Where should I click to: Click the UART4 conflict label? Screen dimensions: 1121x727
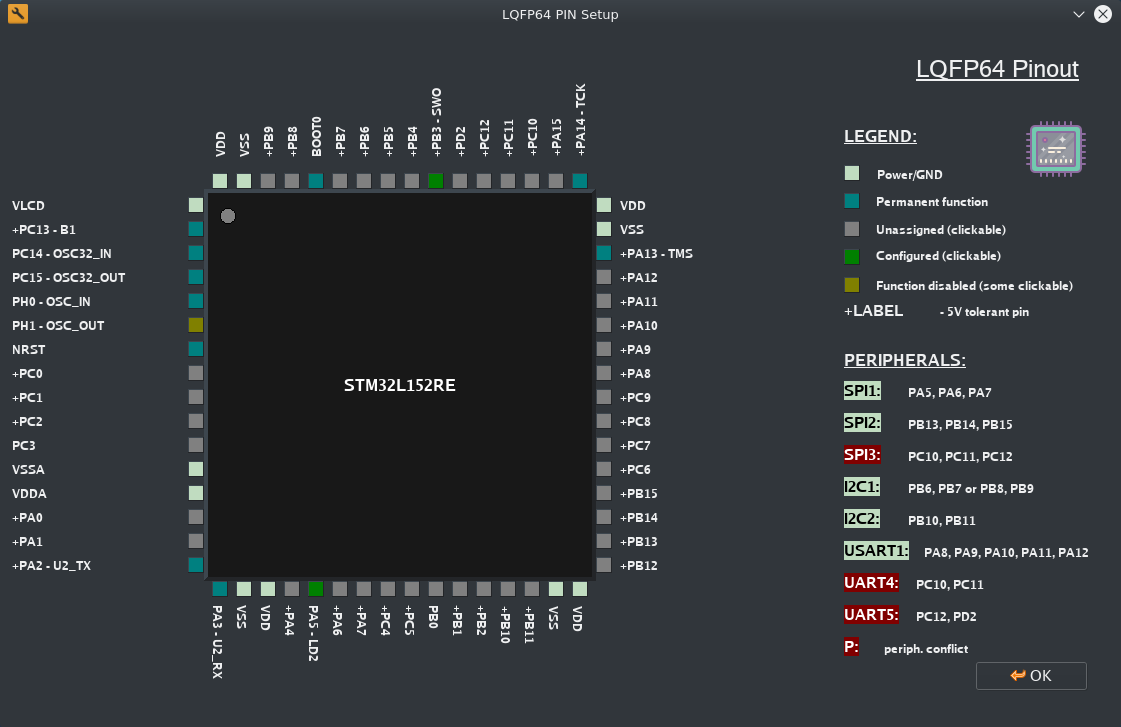(871, 582)
